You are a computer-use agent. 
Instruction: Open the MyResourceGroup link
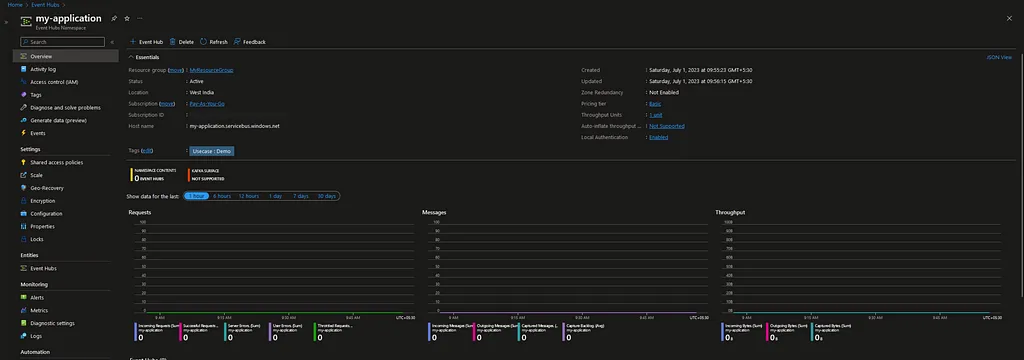(212, 70)
